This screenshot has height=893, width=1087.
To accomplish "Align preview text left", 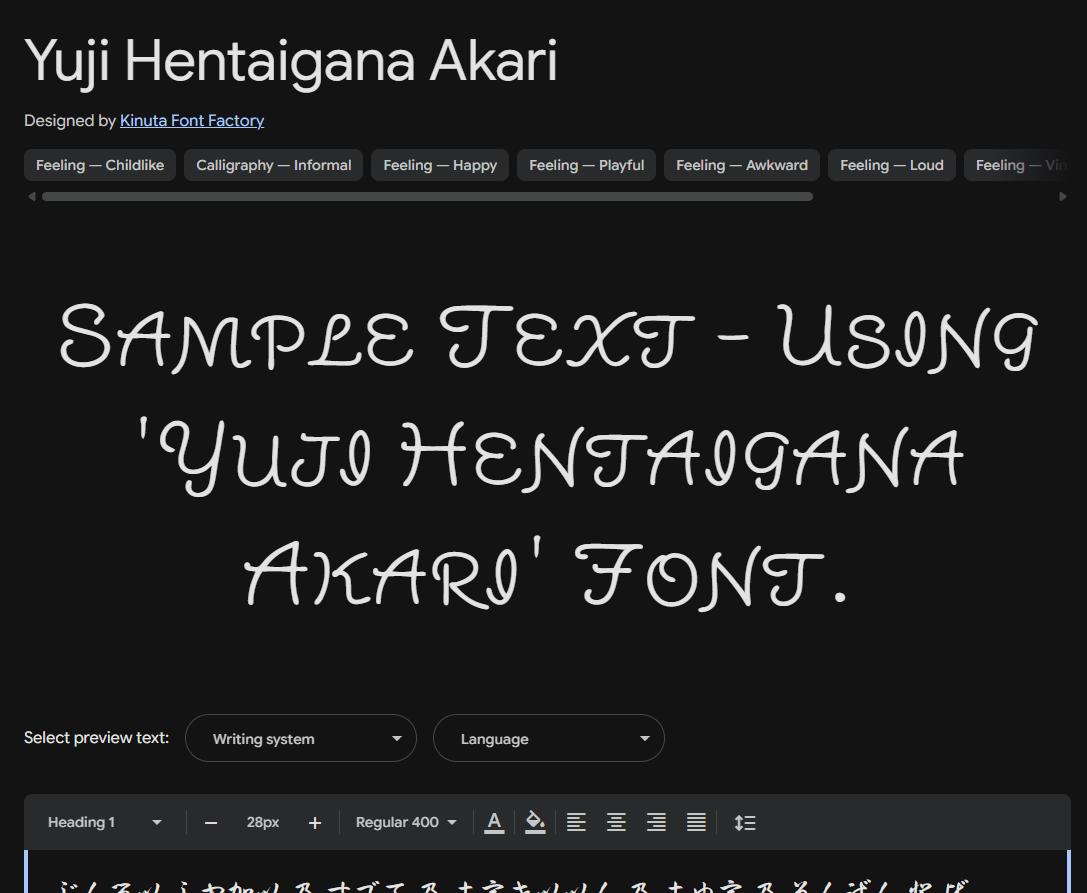I will (576, 822).
